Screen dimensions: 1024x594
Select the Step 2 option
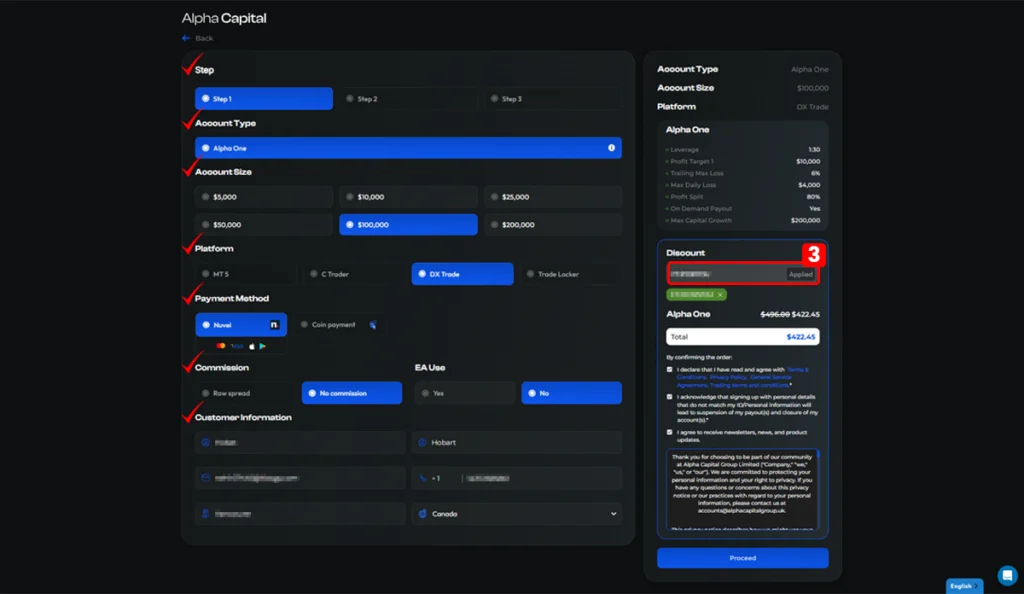click(408, 99)
